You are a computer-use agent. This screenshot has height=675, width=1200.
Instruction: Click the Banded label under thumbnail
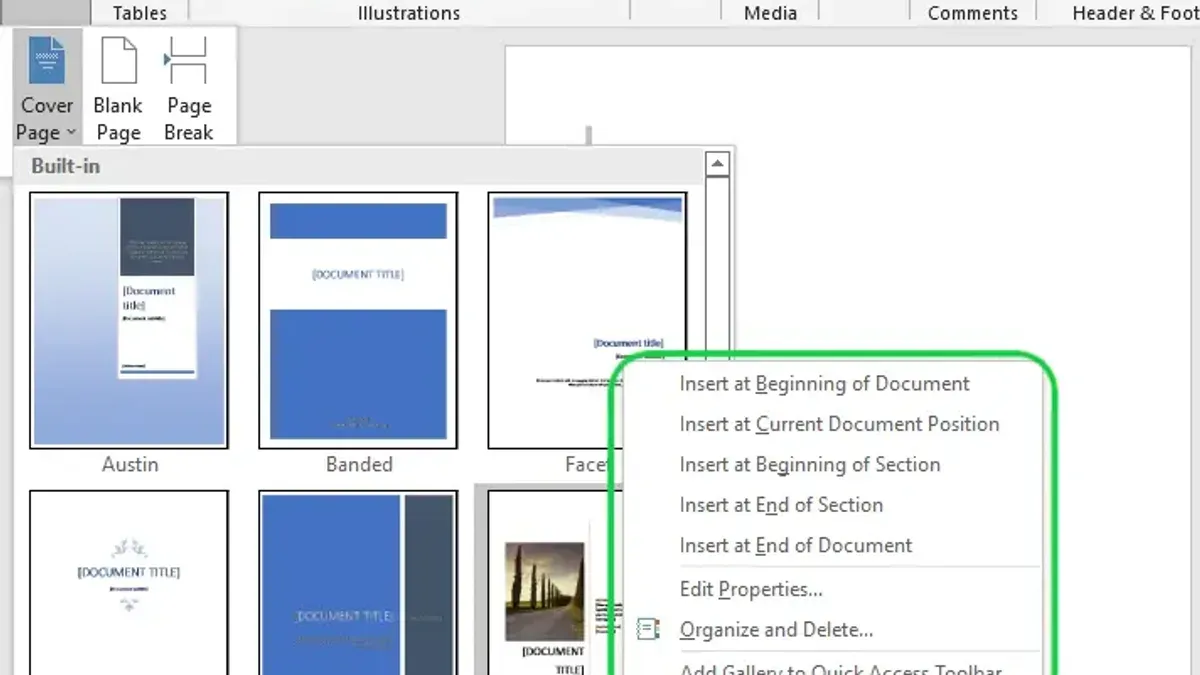click(x=359, y=465)
